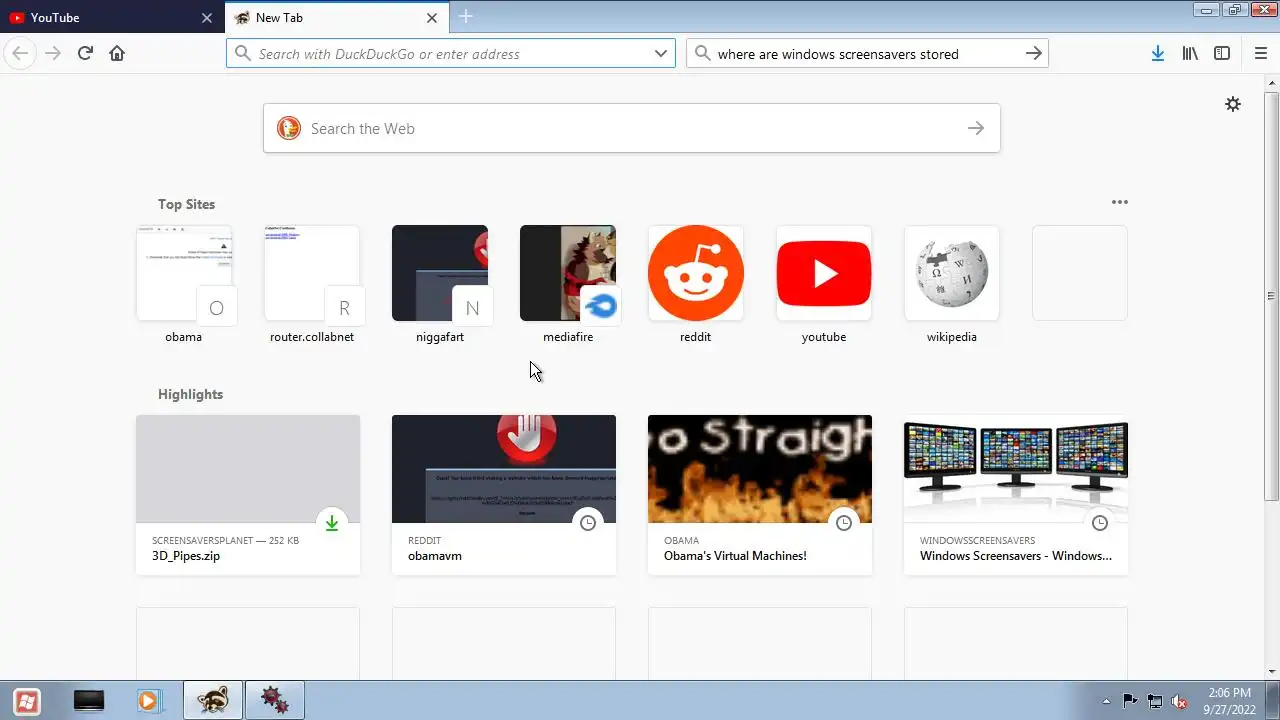Open the 3D_Pipes.zip highlight card

pyautogui.click(x=248, y=495)
